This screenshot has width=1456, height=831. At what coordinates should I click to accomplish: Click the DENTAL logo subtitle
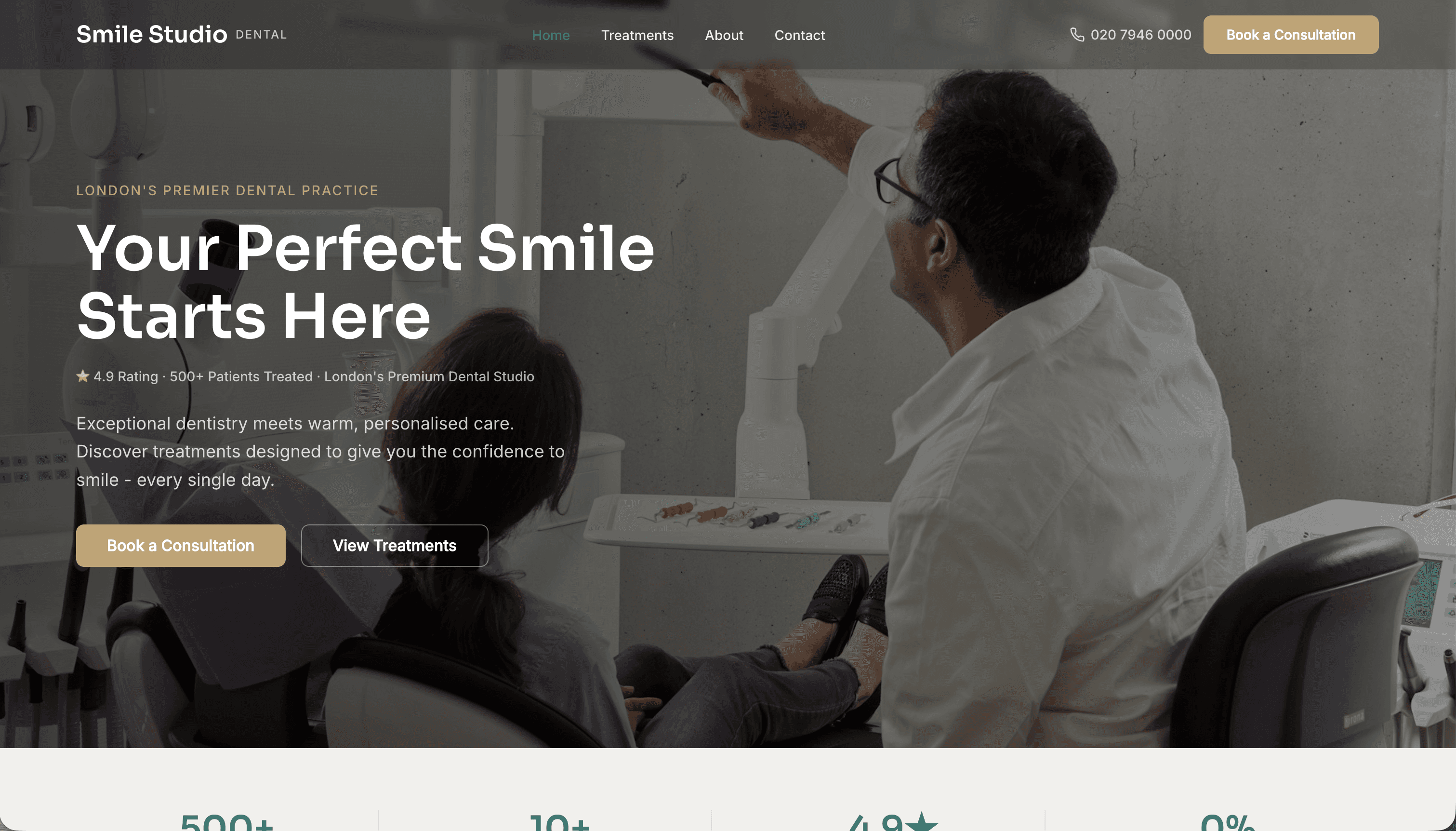(261, 35)
